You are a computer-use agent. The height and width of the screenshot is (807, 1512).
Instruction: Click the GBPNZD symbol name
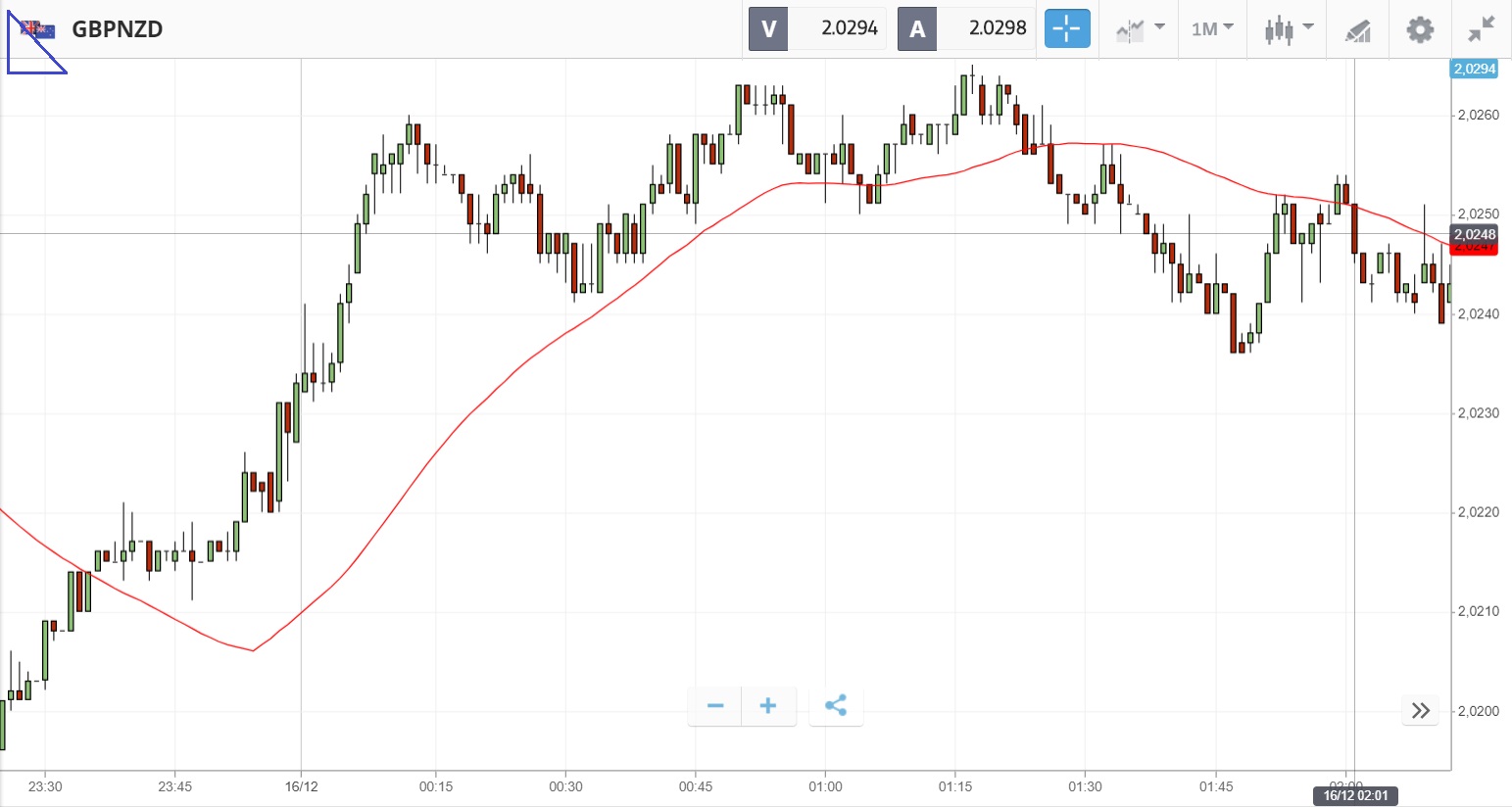coord(118,29)
